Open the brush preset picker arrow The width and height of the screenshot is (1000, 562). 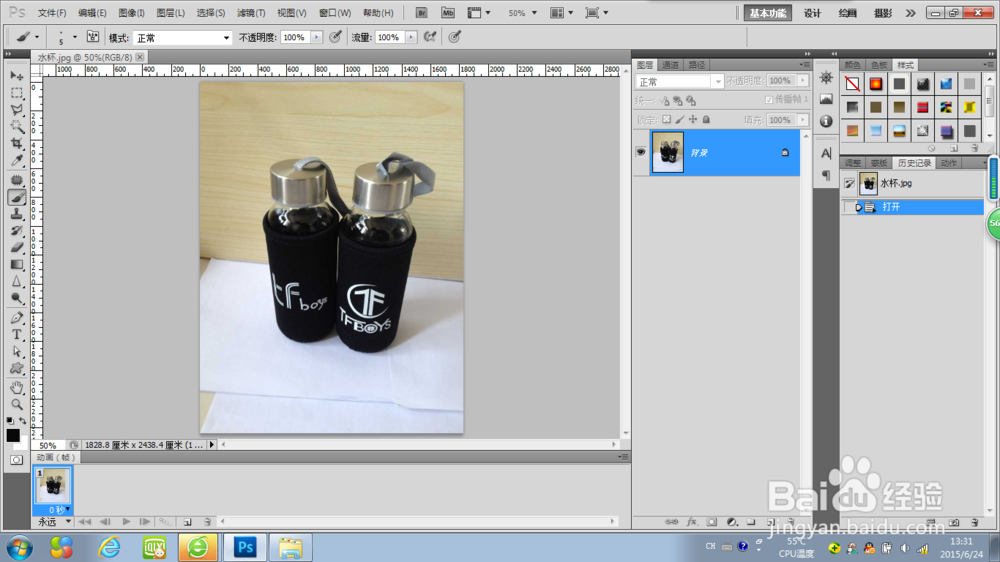(75, 37)
